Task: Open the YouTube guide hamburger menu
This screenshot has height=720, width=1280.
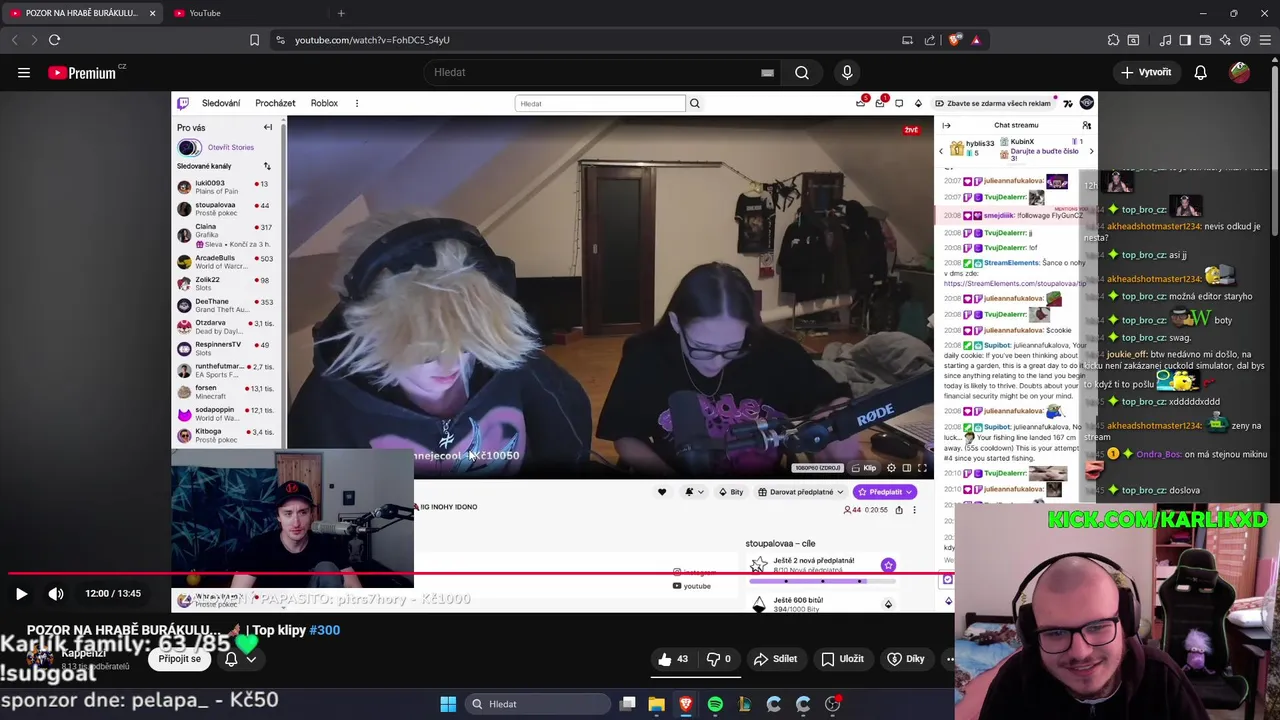Action: tap(24, 72)
